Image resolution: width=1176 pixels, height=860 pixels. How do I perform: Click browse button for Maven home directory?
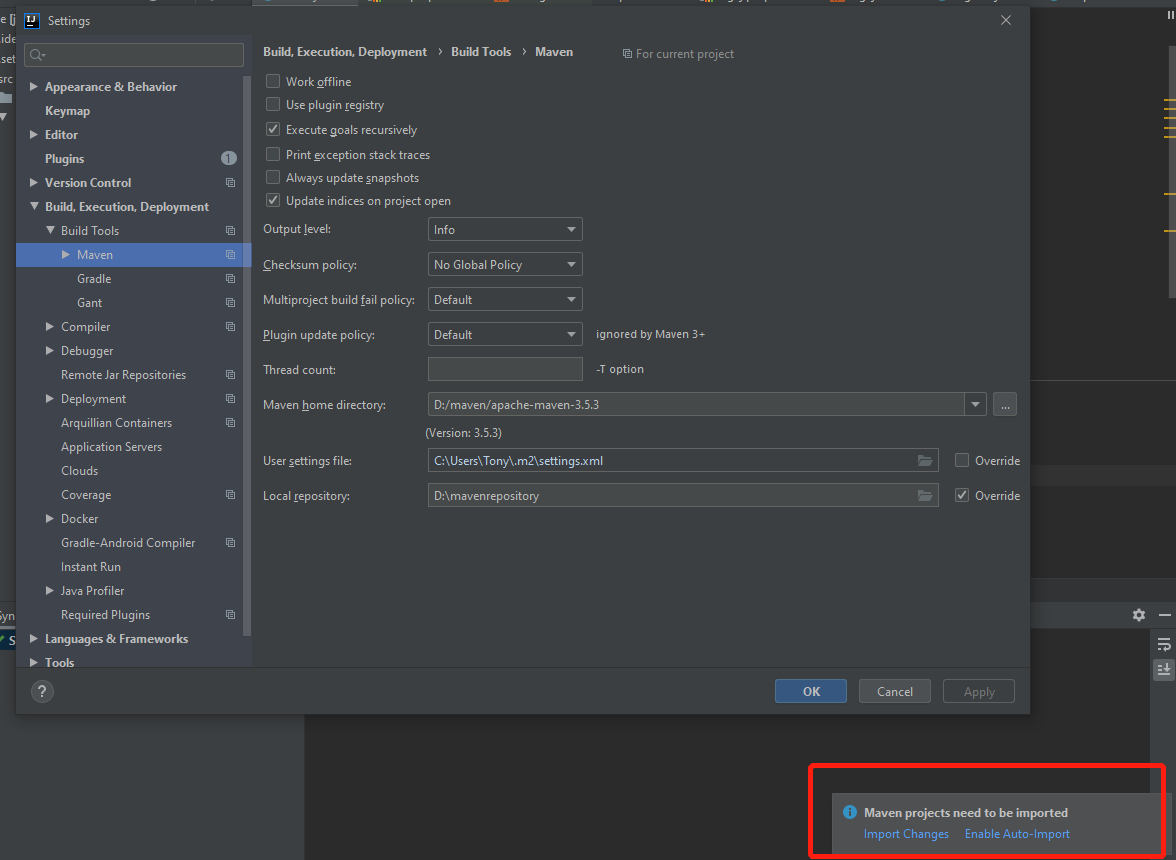1005,405
